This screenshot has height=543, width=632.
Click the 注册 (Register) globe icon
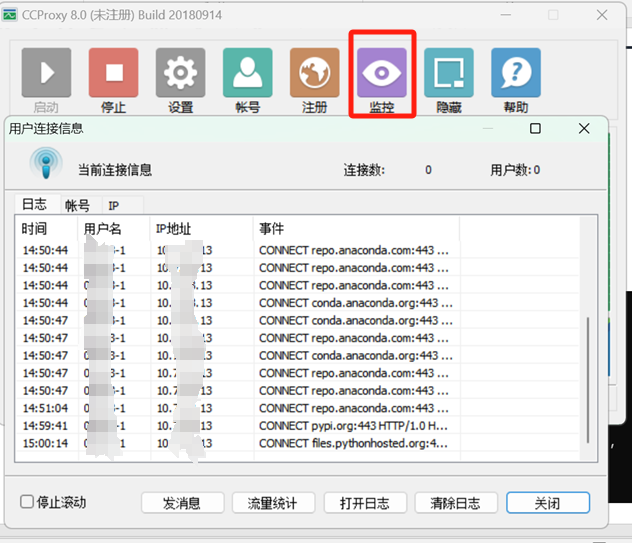tap(315, 73)
